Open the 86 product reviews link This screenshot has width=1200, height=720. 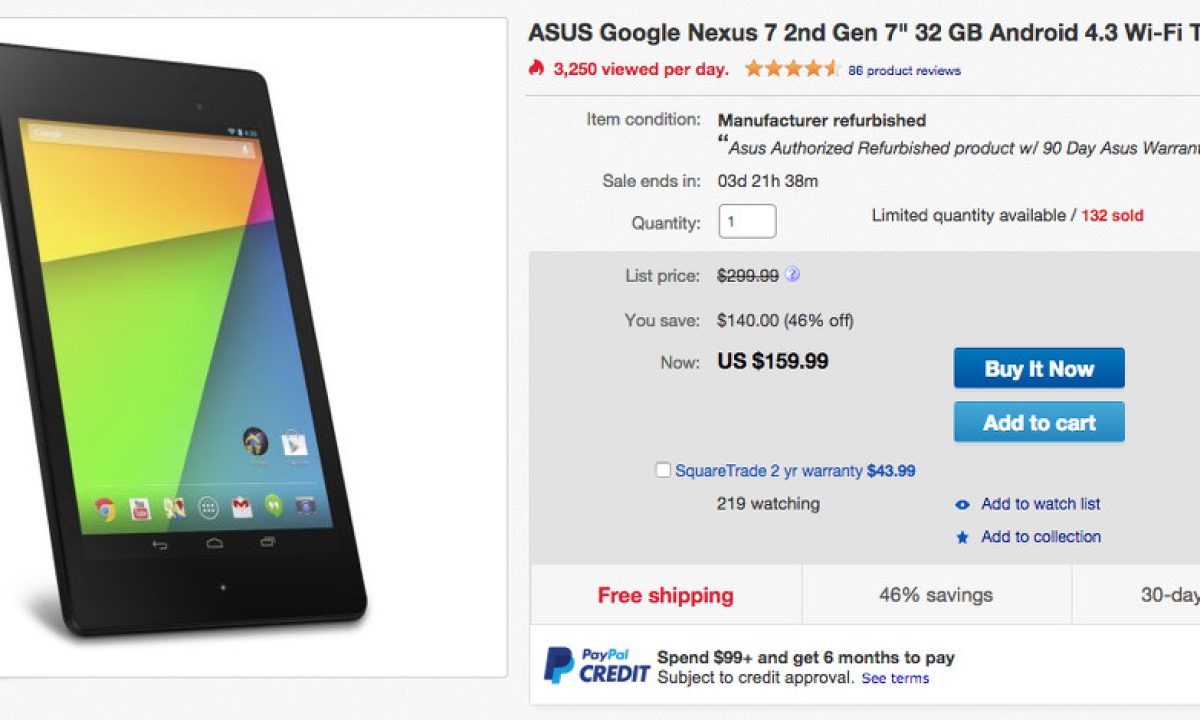coord(904,71)
